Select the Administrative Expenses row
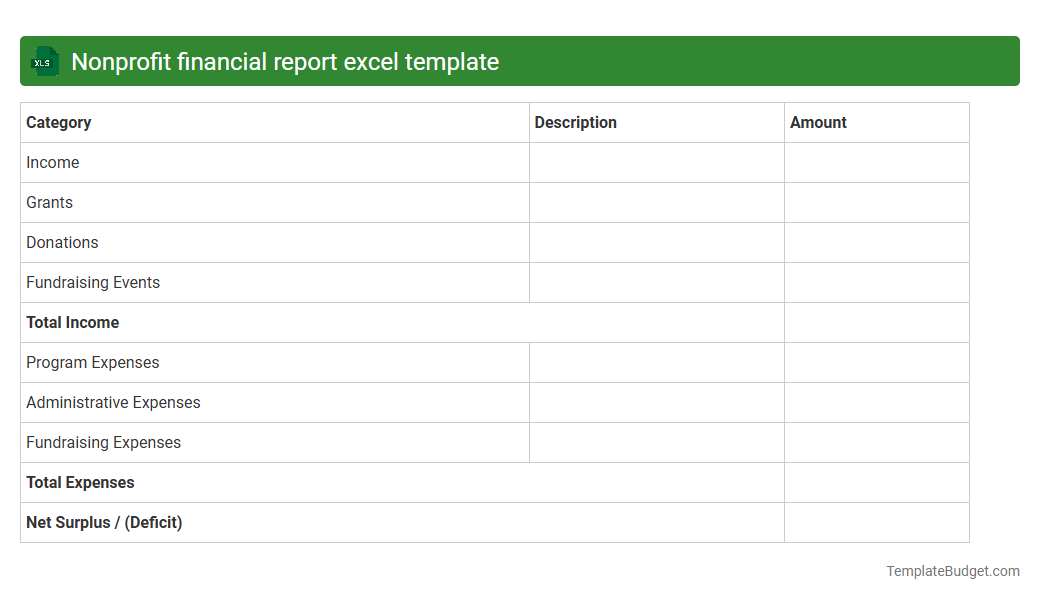The width and height of the screenshot is (1040, 600). pos(113,402)
